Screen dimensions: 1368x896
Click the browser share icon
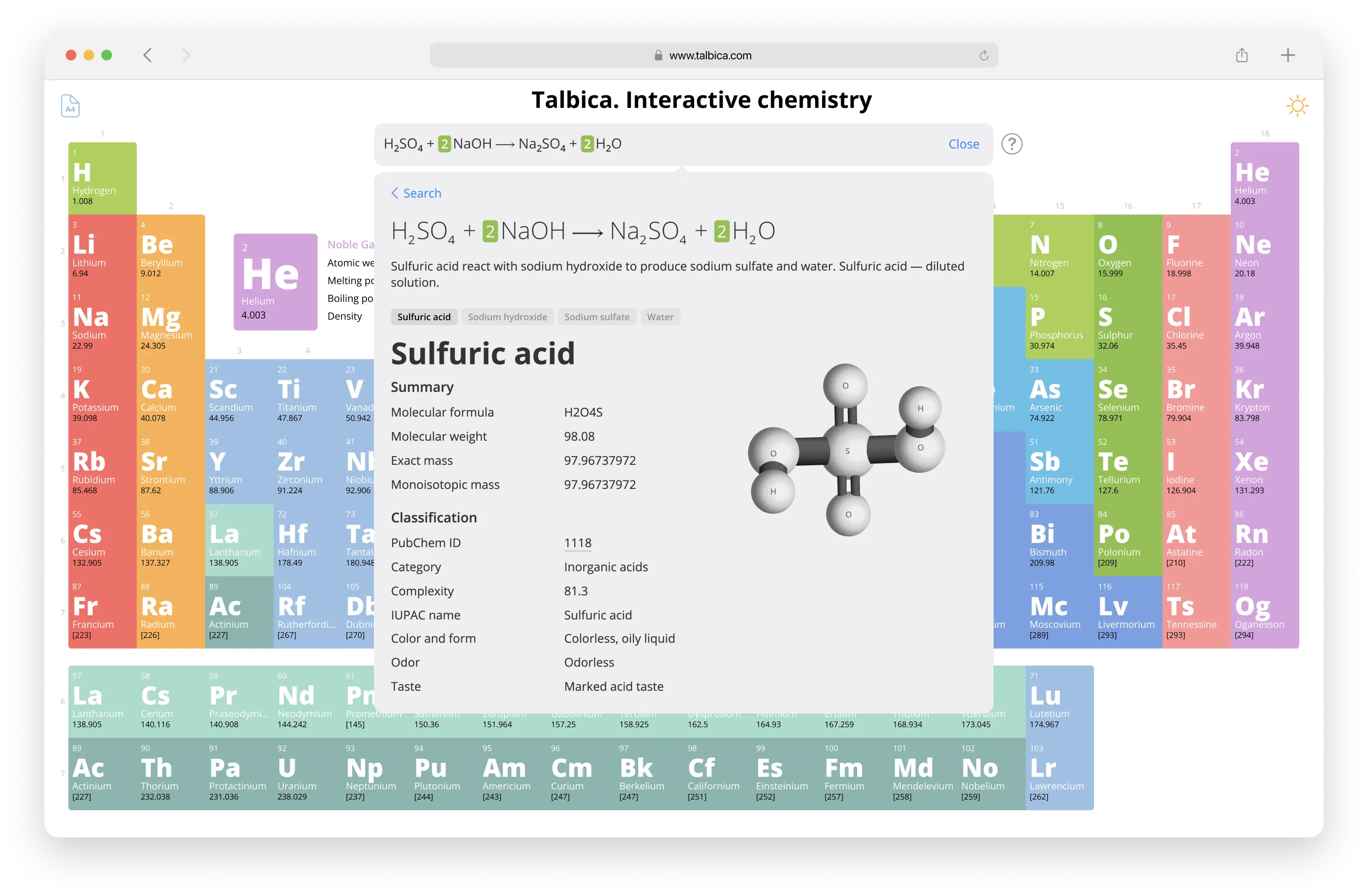point(1241,55)
